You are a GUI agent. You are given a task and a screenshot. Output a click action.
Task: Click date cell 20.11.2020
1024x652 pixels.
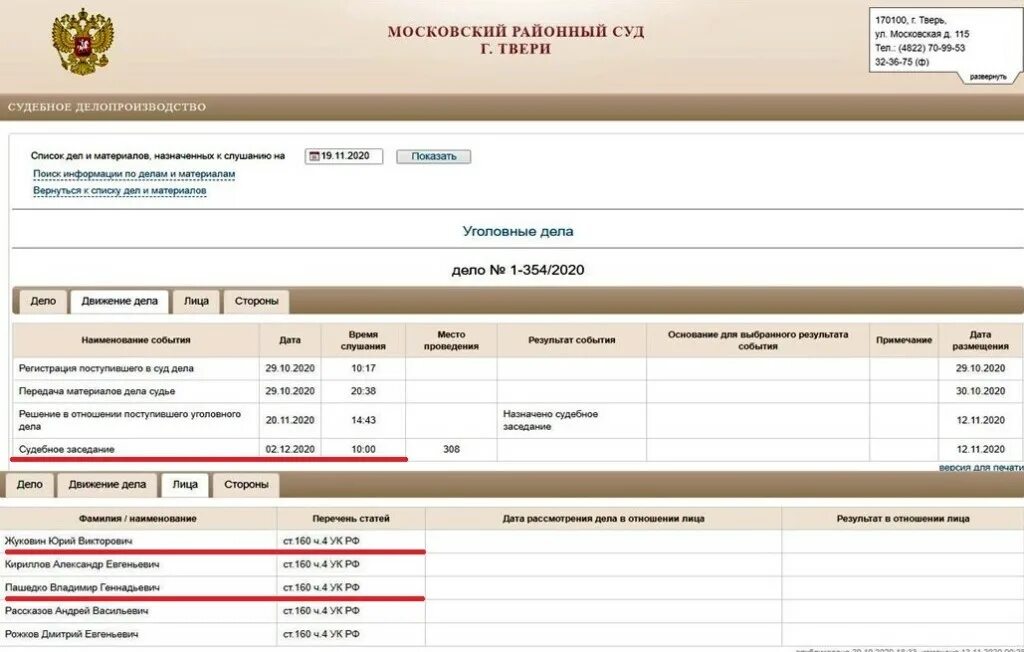click(290, 420)
